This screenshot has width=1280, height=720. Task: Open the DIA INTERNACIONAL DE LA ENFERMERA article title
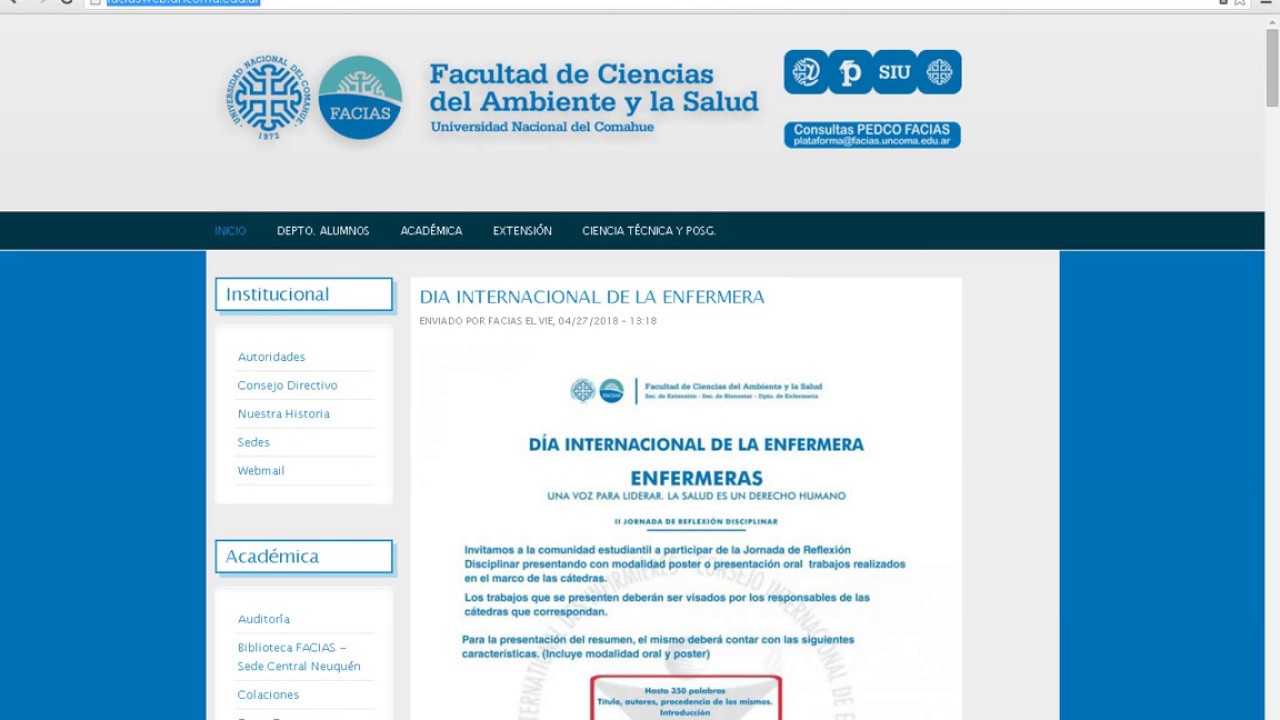click(592, 297)
